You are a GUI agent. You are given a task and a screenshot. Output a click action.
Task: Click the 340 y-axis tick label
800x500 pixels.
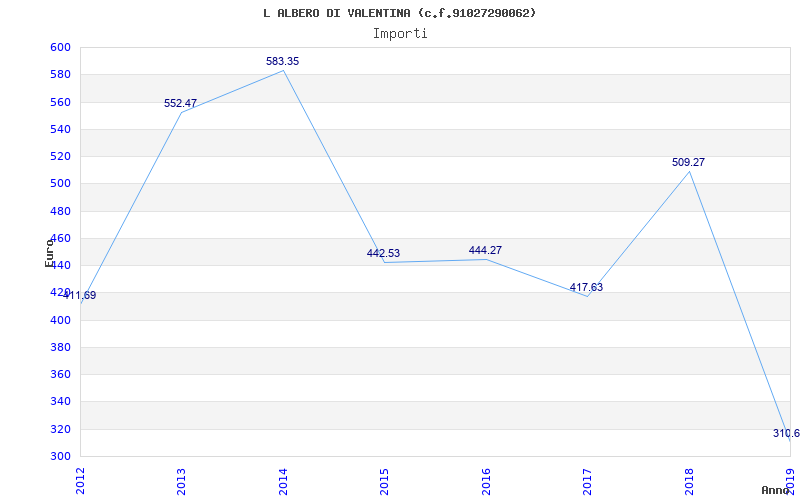(x=60, y=402)
